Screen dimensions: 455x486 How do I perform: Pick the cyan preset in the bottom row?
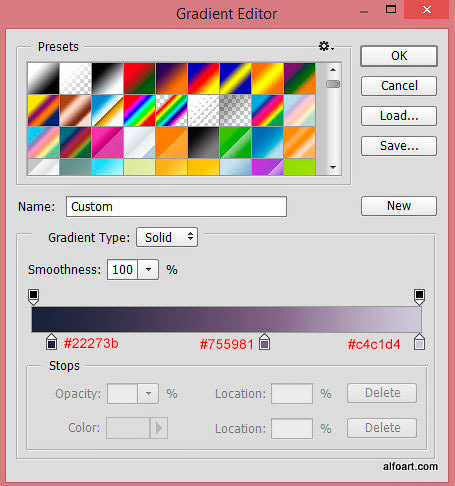pos(107,167)
